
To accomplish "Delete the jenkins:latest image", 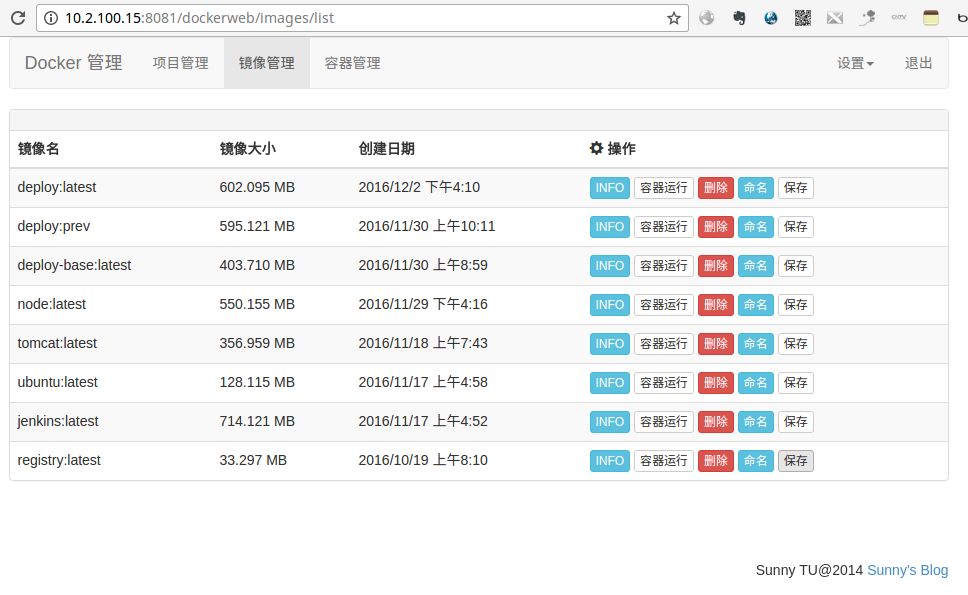I will coord(716,422).
